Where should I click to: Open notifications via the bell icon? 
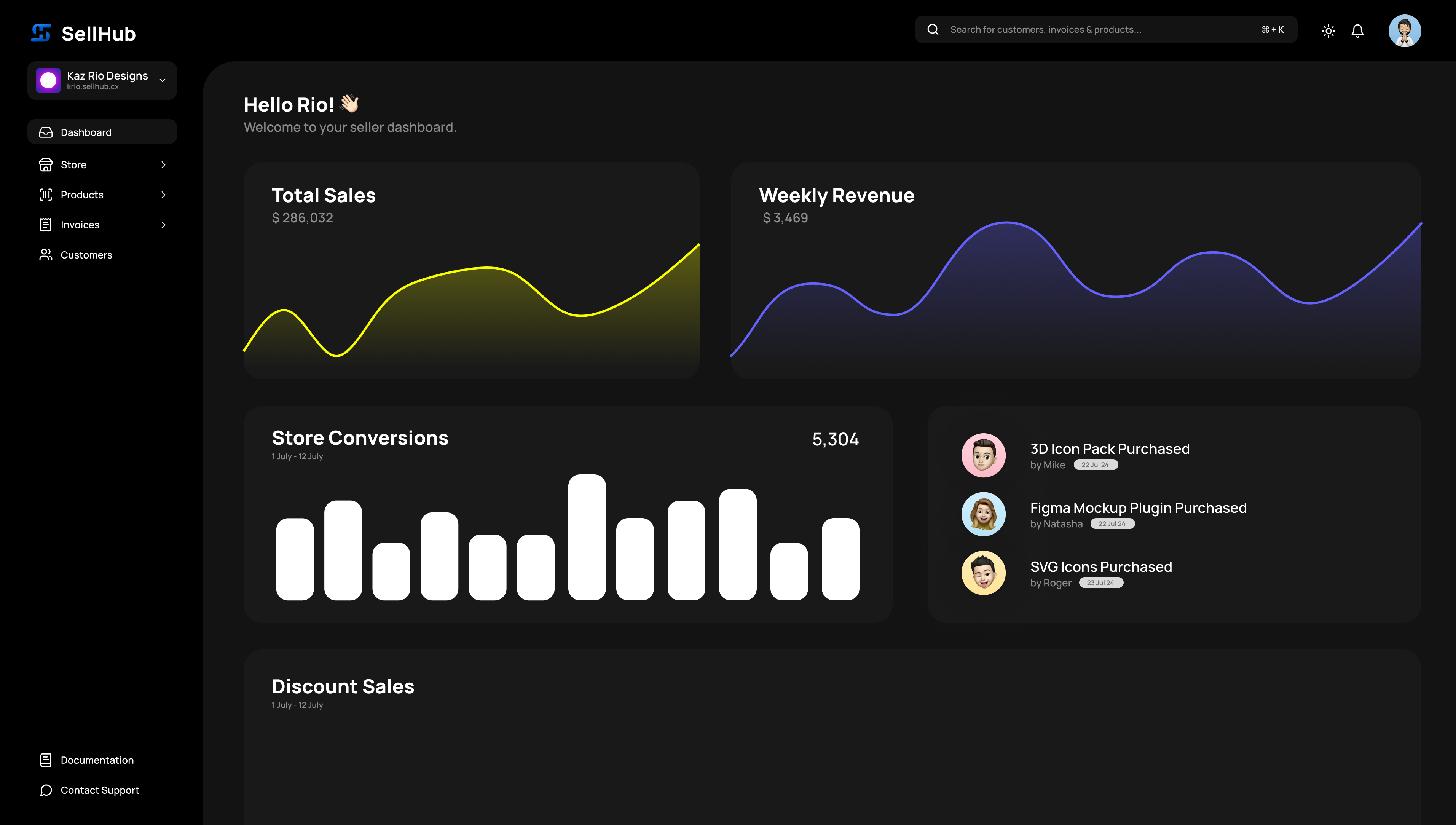click(1357, 30)
